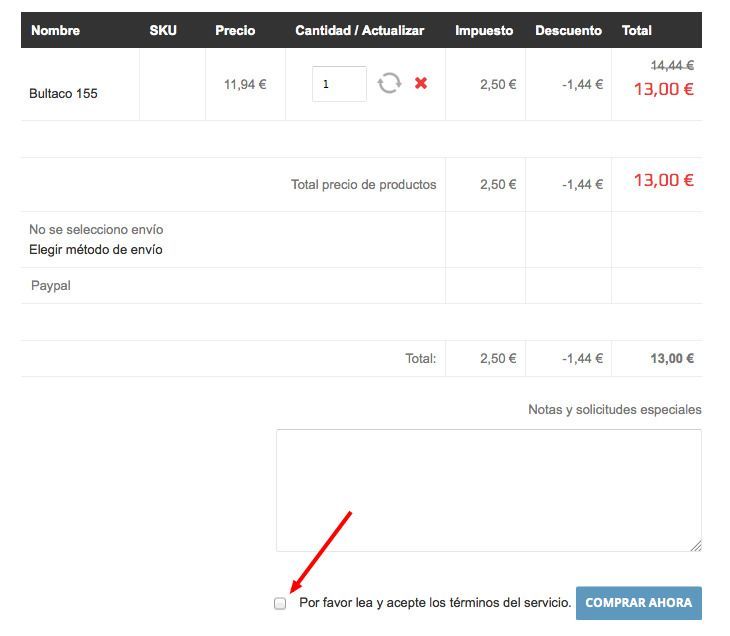Click the 'Cantidad / Actualizar' column header
Screen dimensions: 730x636
coord(359,30)
